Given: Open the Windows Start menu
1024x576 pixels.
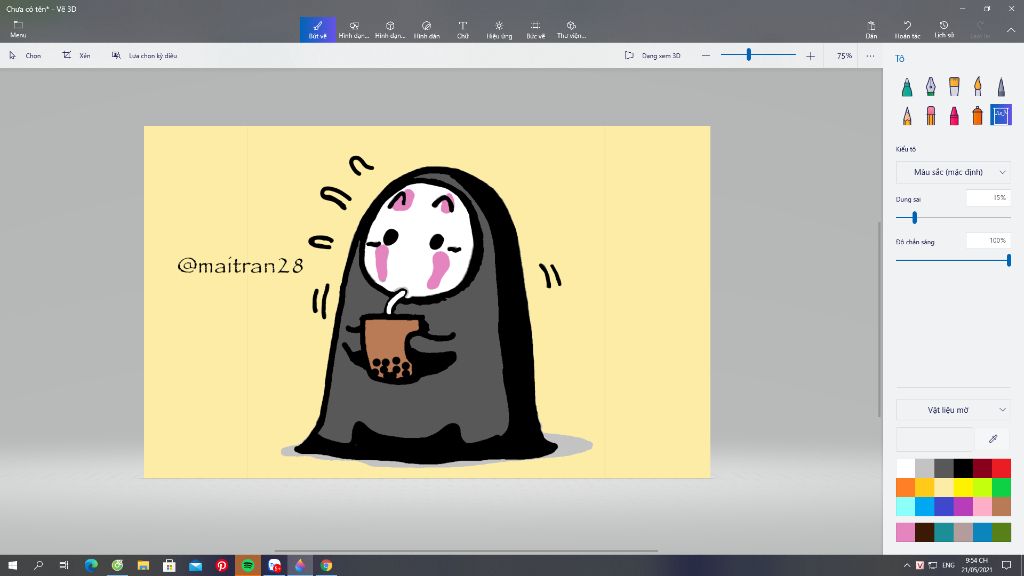Looking at the screenshot, I should point(12,566).
